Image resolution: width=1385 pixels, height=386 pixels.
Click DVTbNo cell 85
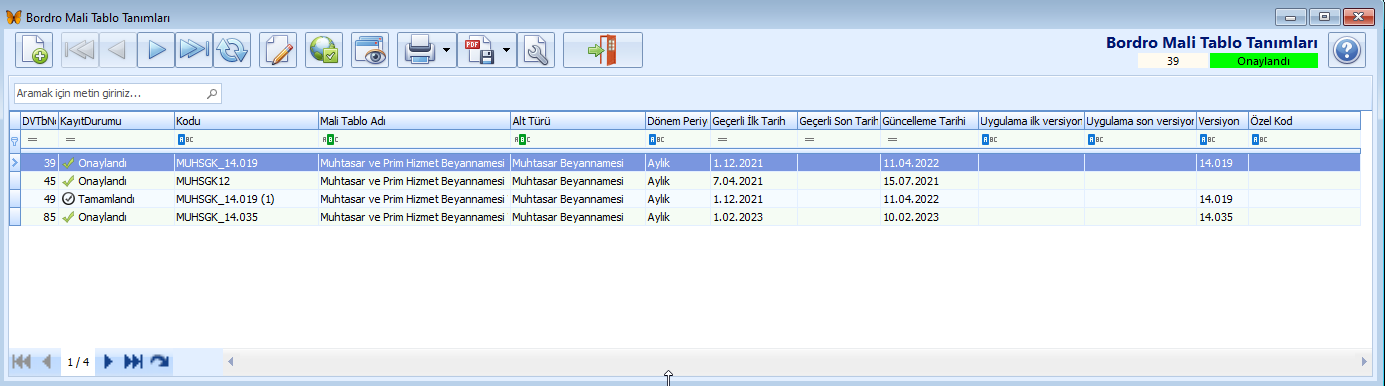38,216
